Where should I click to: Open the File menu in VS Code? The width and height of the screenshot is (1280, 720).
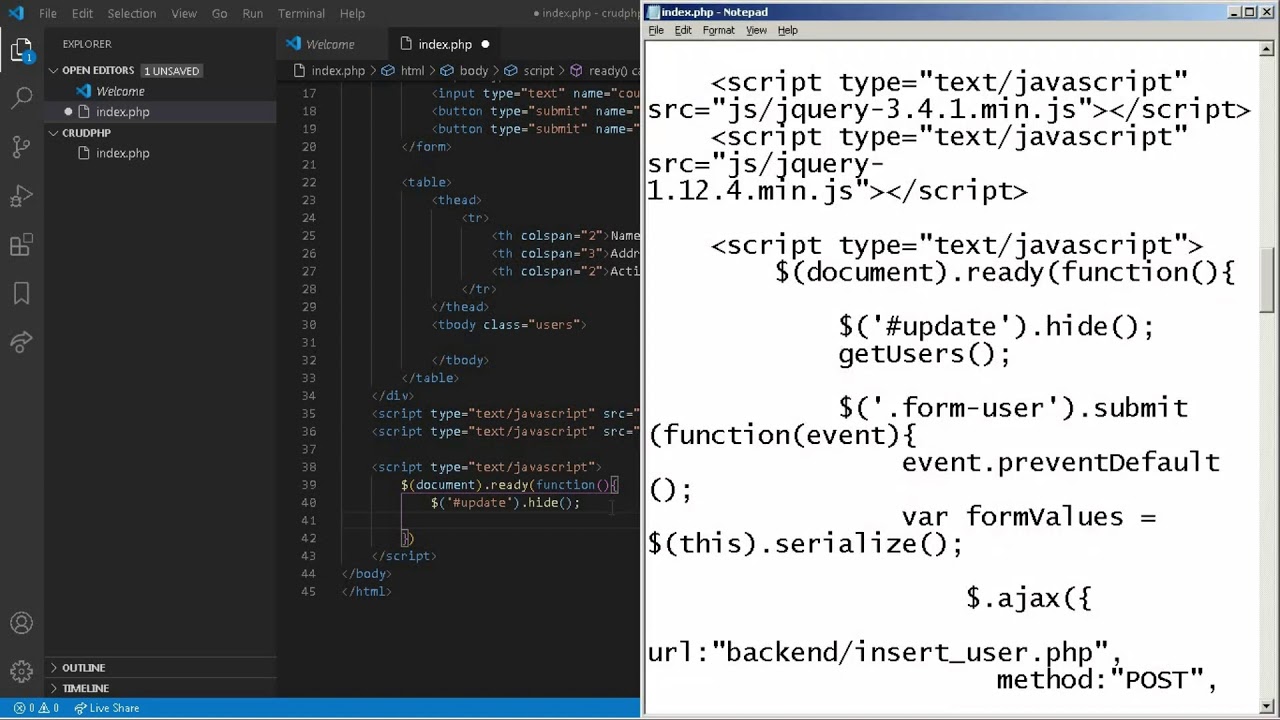tap(48, 13)
